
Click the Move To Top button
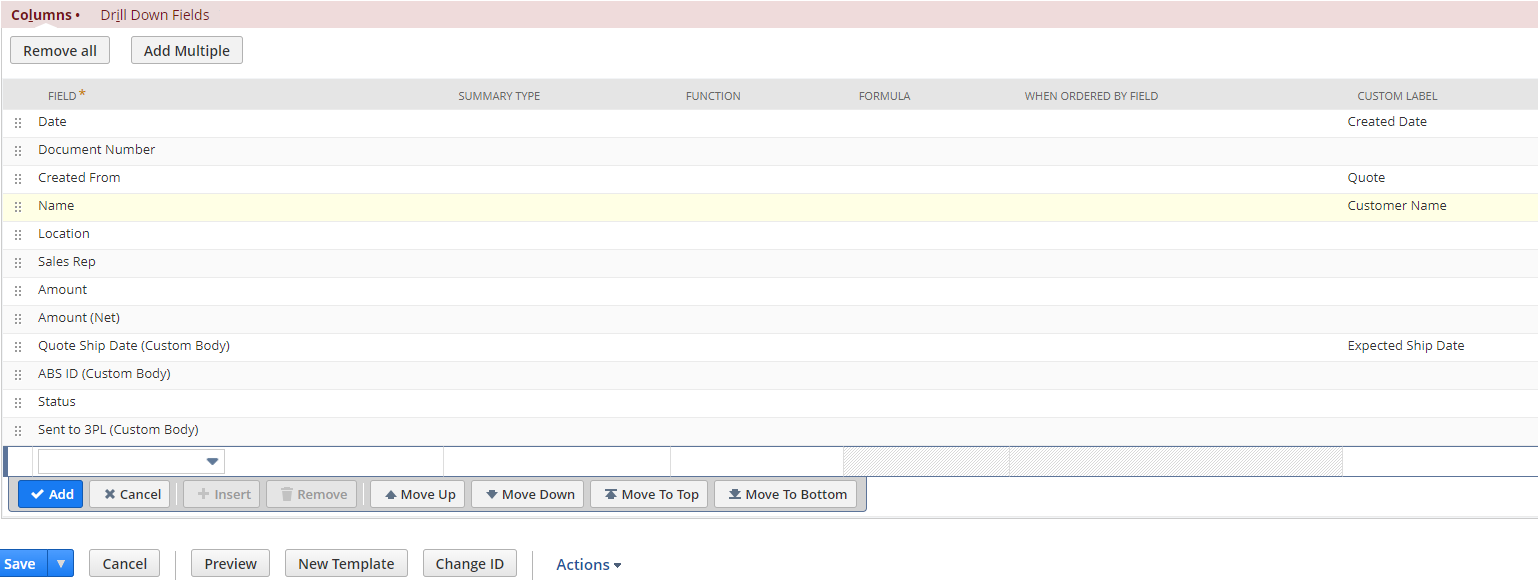tap(649, 494)
